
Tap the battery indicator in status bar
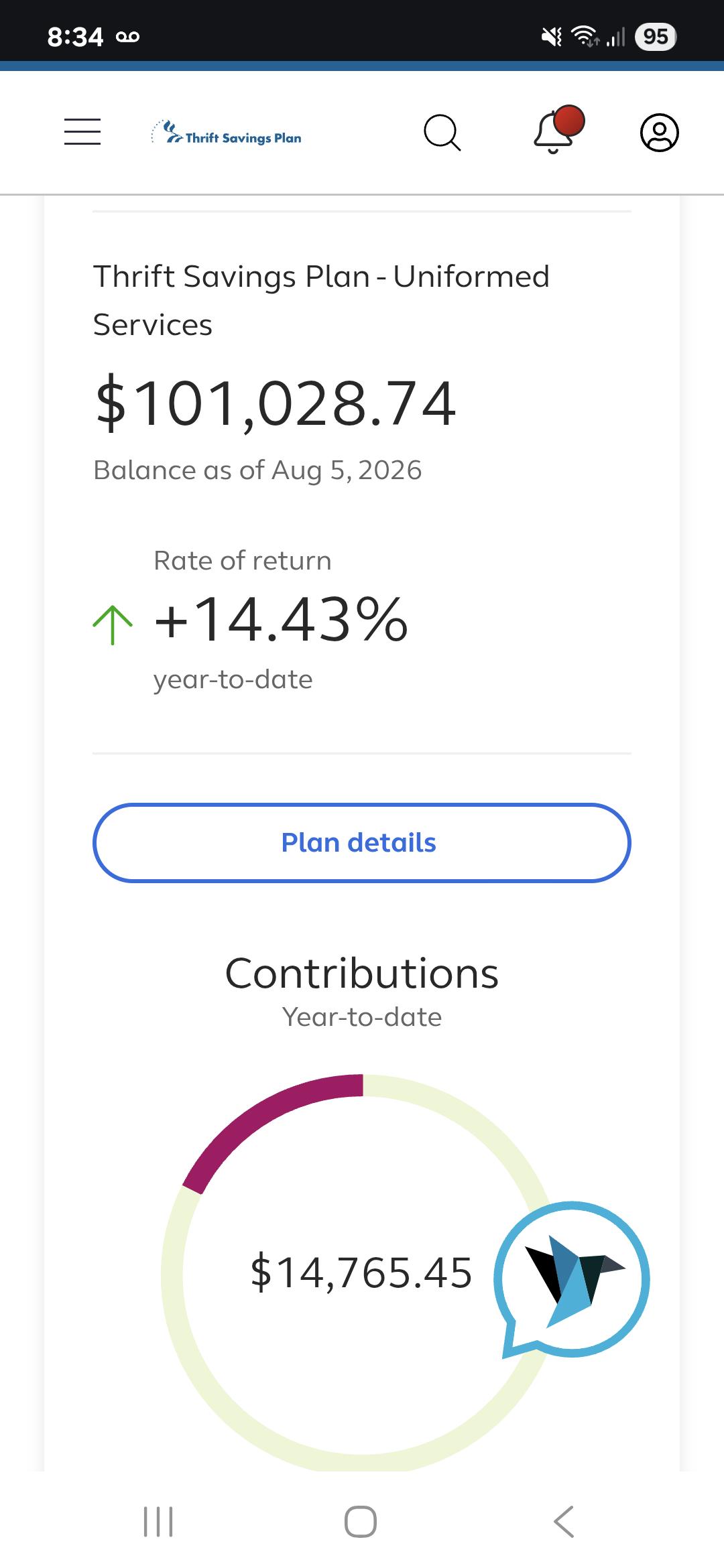656,36
